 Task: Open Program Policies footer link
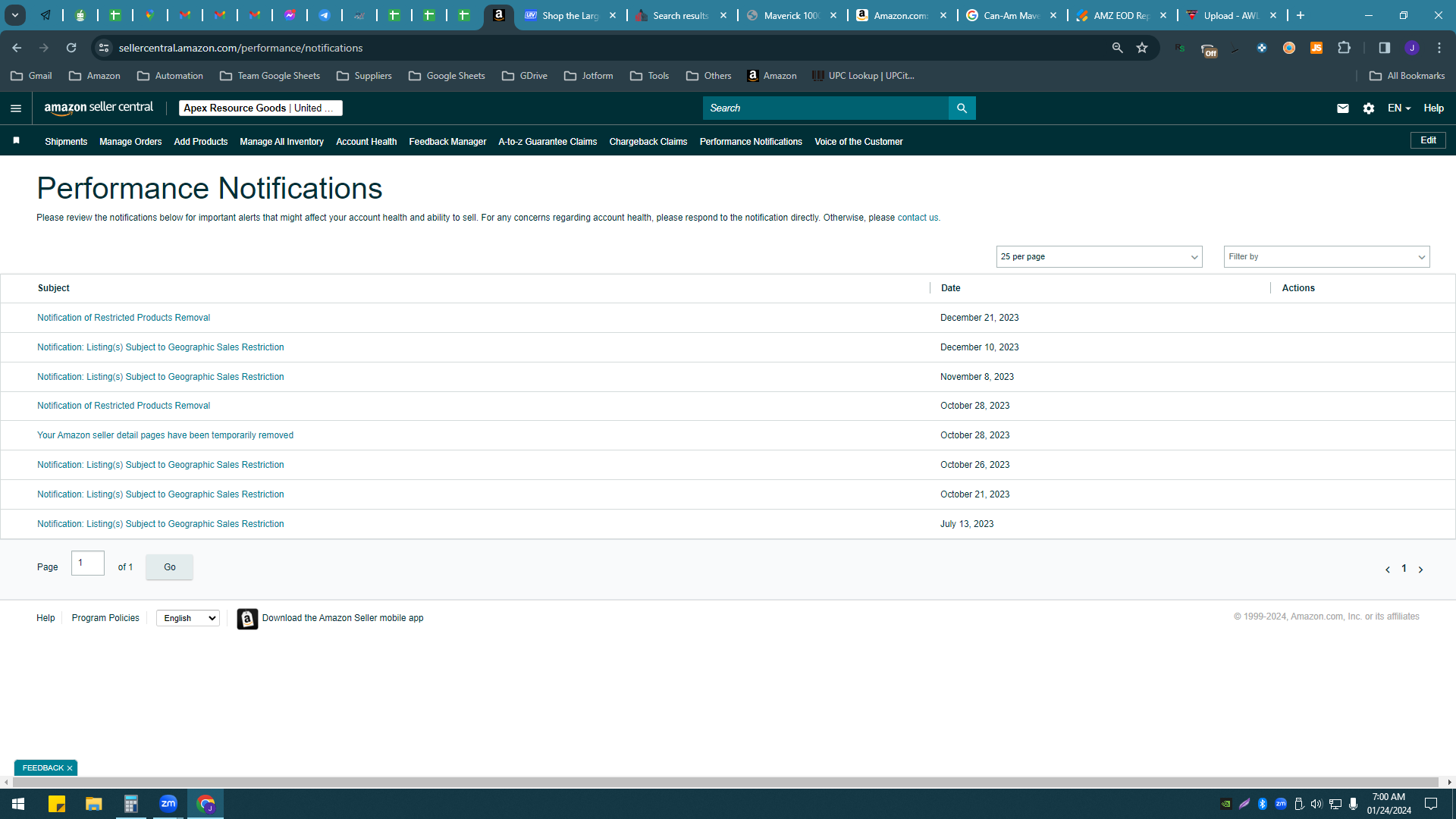click(105, 619)
